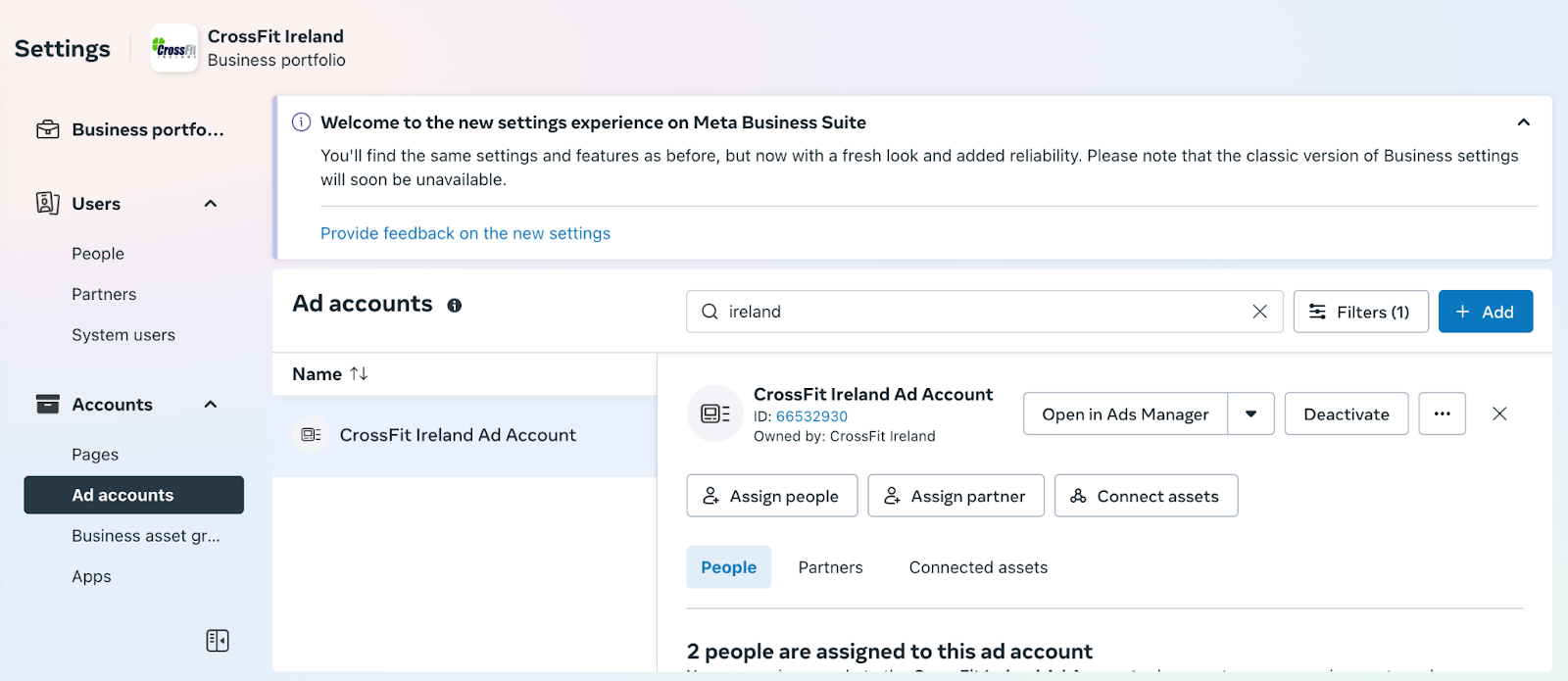
Task: Click Assign people button
Action: [772, 496]
